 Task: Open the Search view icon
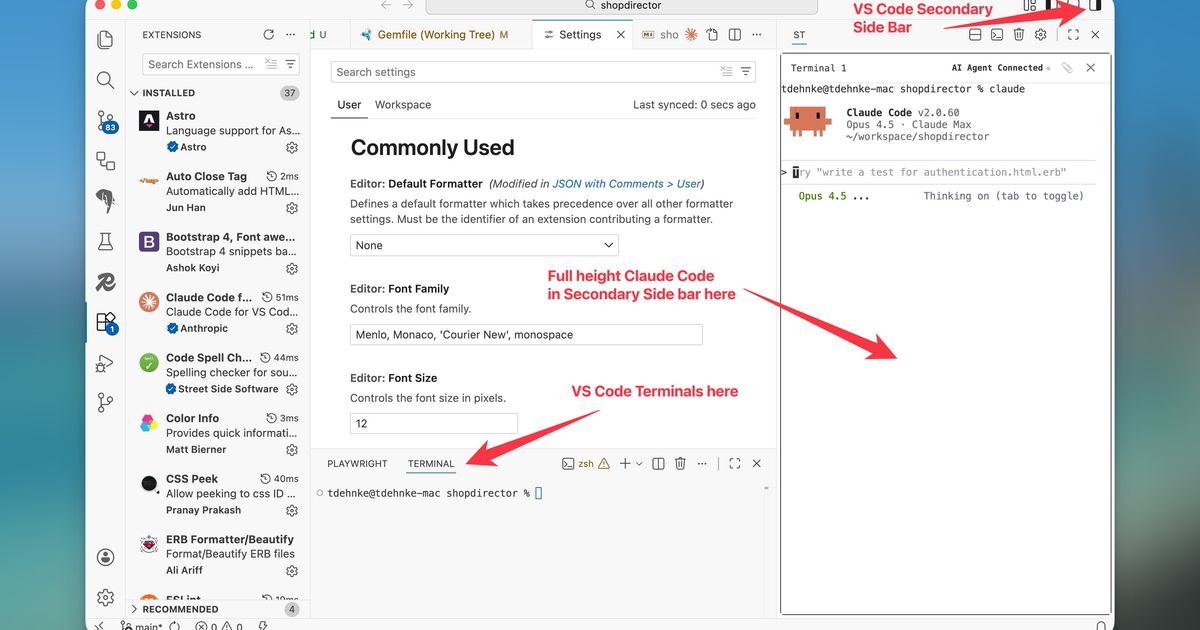[x=105, y=80]
